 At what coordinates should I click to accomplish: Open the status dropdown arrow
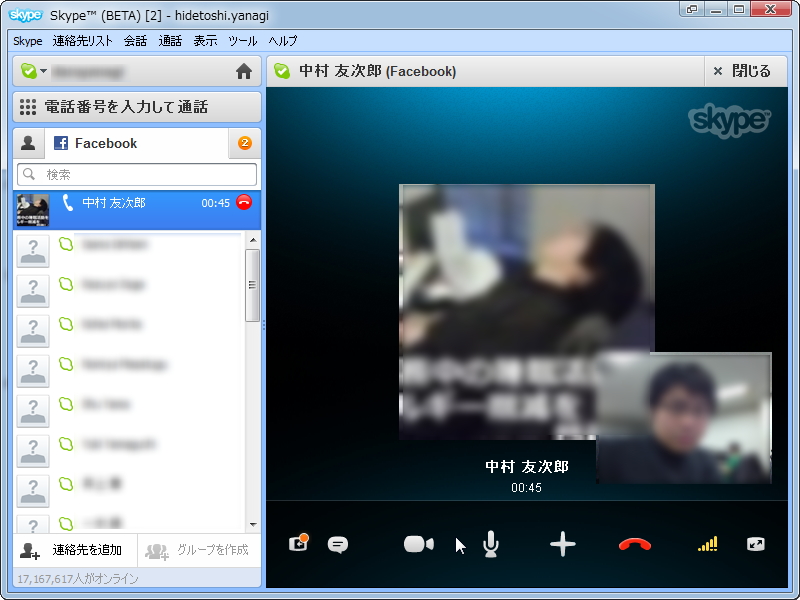[x=43, y=71]
